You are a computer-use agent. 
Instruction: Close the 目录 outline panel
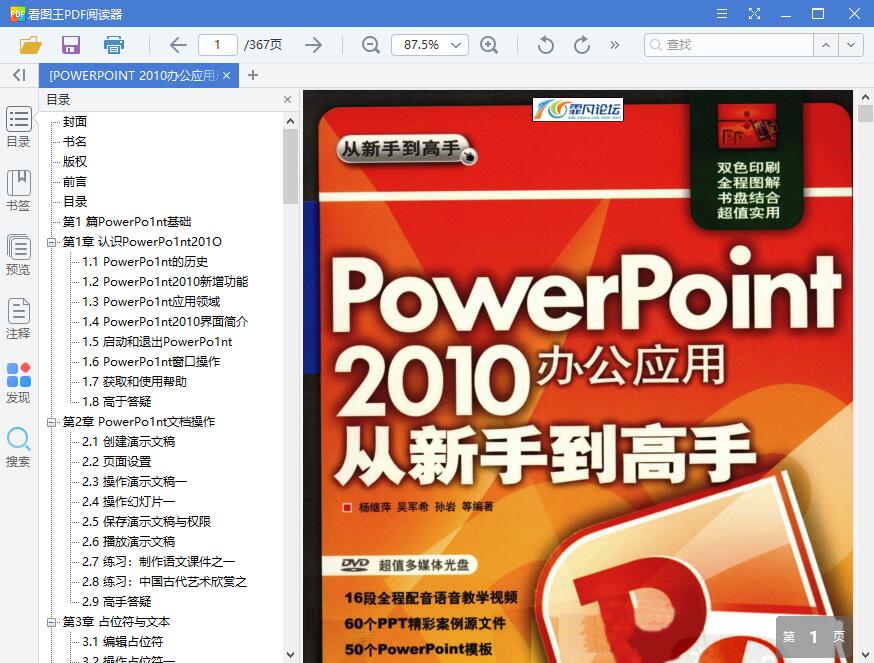287,99
